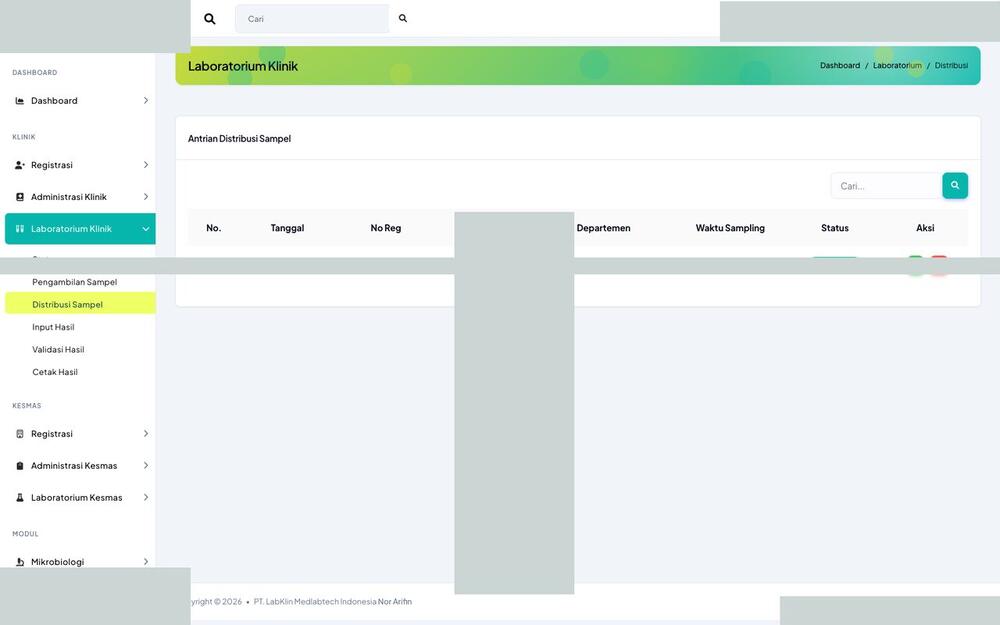Screen dimensions: 1000x625
Task: Click the Dashboard chart icon in sidebar
Action: click(x=20, y=101)
